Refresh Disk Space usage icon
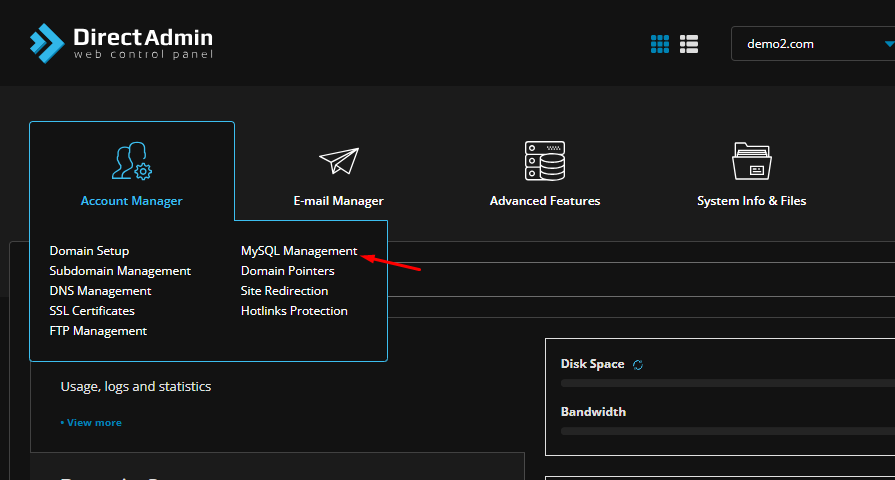This screenshot has height=480, width=895. 638,365
